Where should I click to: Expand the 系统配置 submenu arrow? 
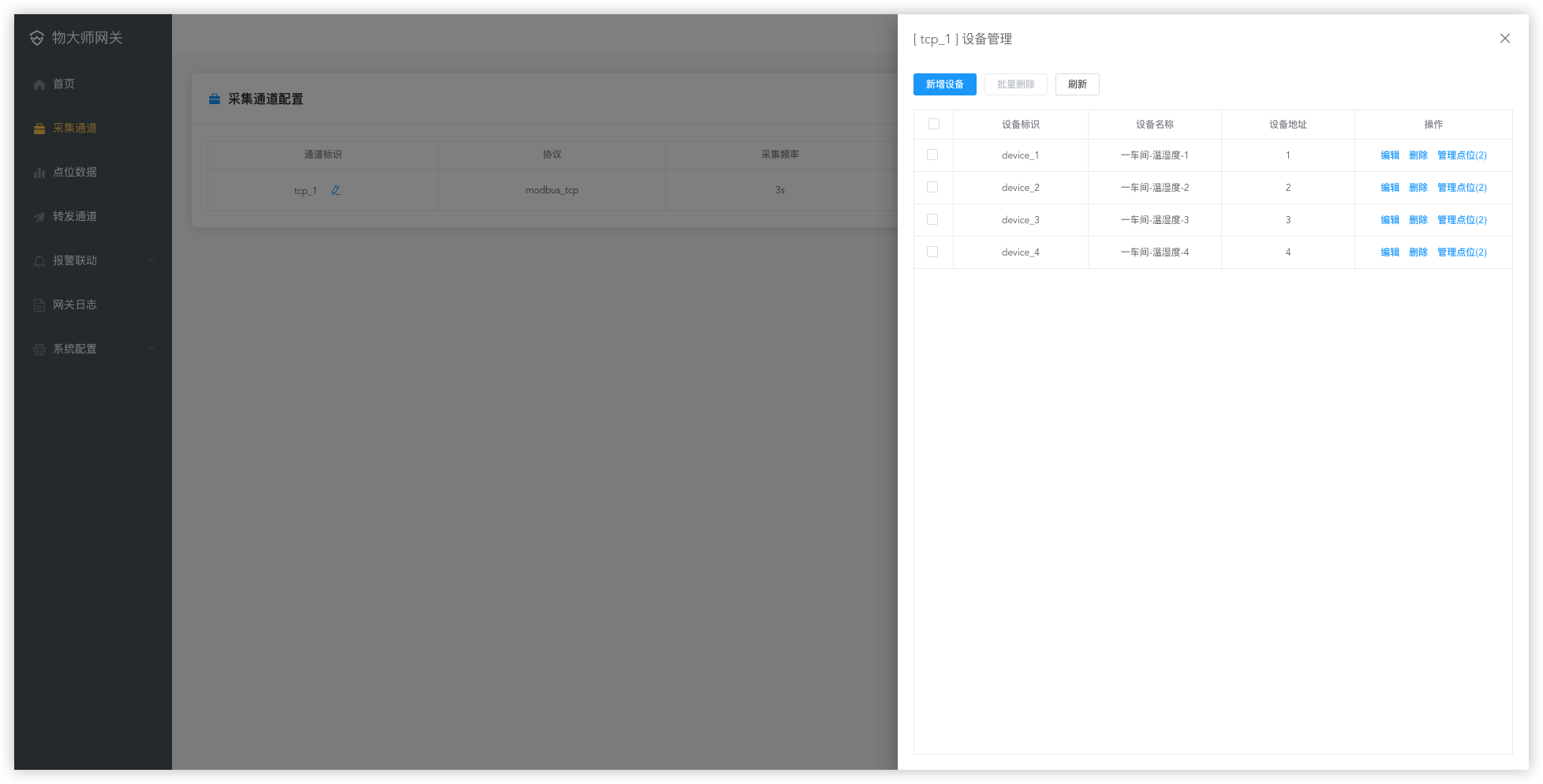pos(151,349)
